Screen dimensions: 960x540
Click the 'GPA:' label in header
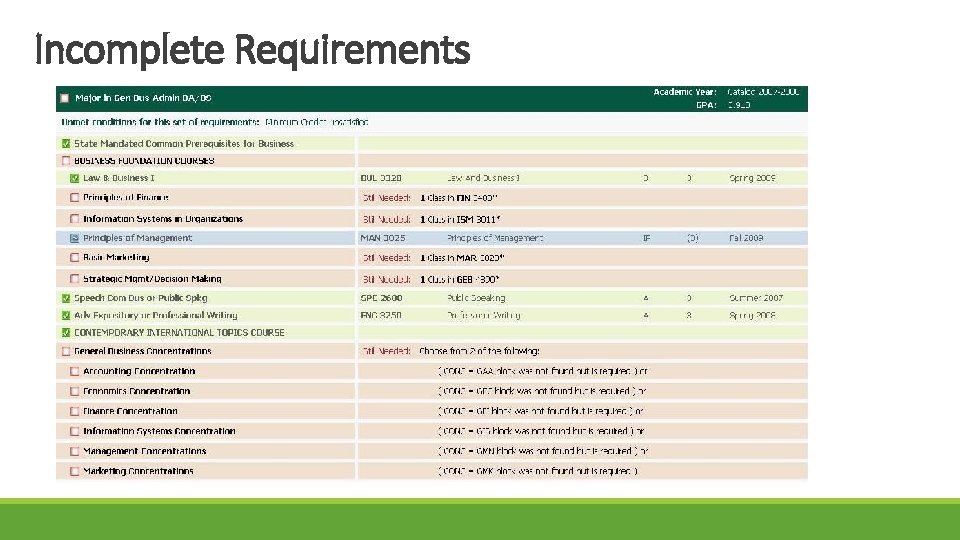pos(706,105)
